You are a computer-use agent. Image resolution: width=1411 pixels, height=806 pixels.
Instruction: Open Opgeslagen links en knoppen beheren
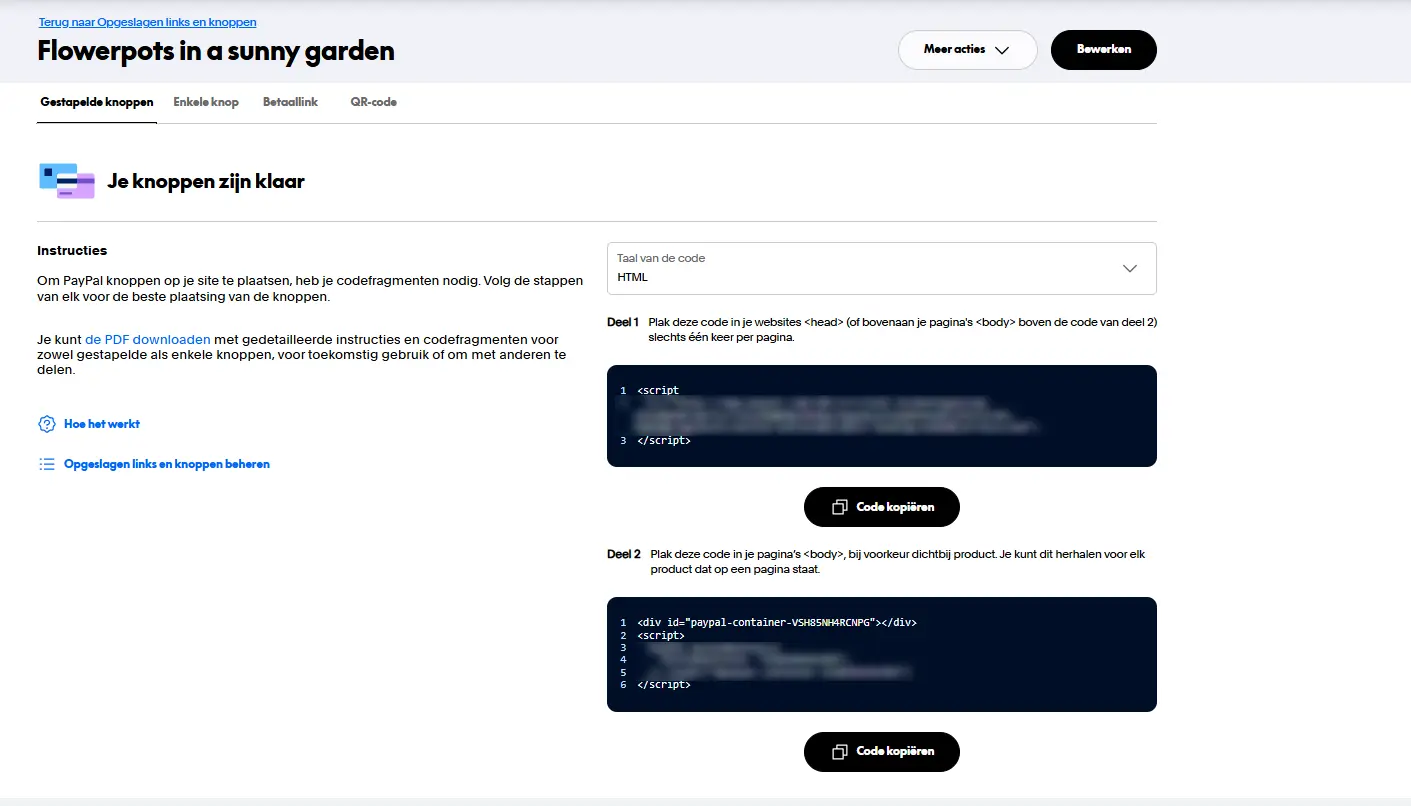(x=167, y=464)
